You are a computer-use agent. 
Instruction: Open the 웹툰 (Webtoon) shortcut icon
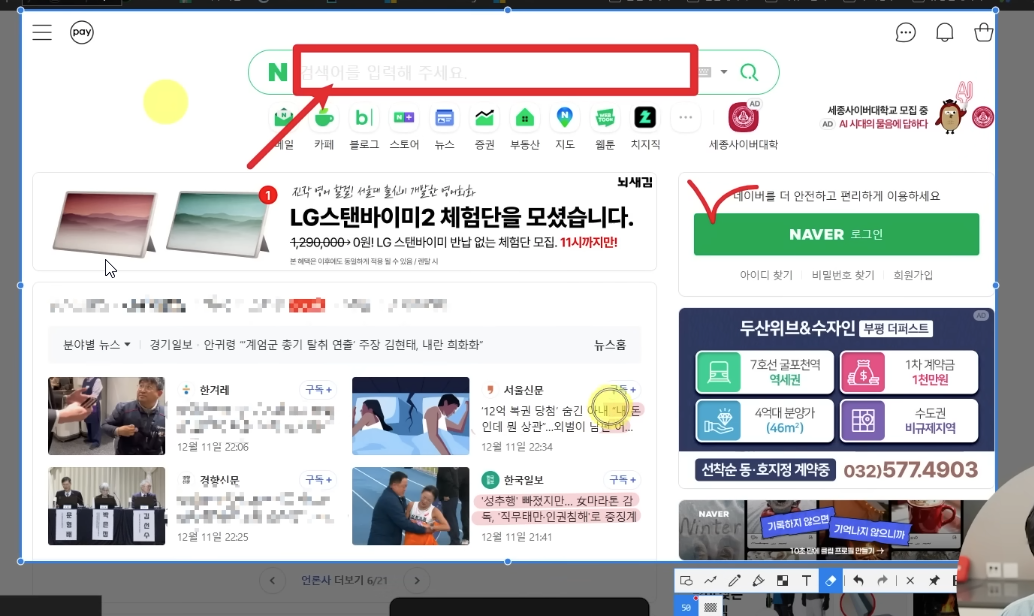pos(605,118)
